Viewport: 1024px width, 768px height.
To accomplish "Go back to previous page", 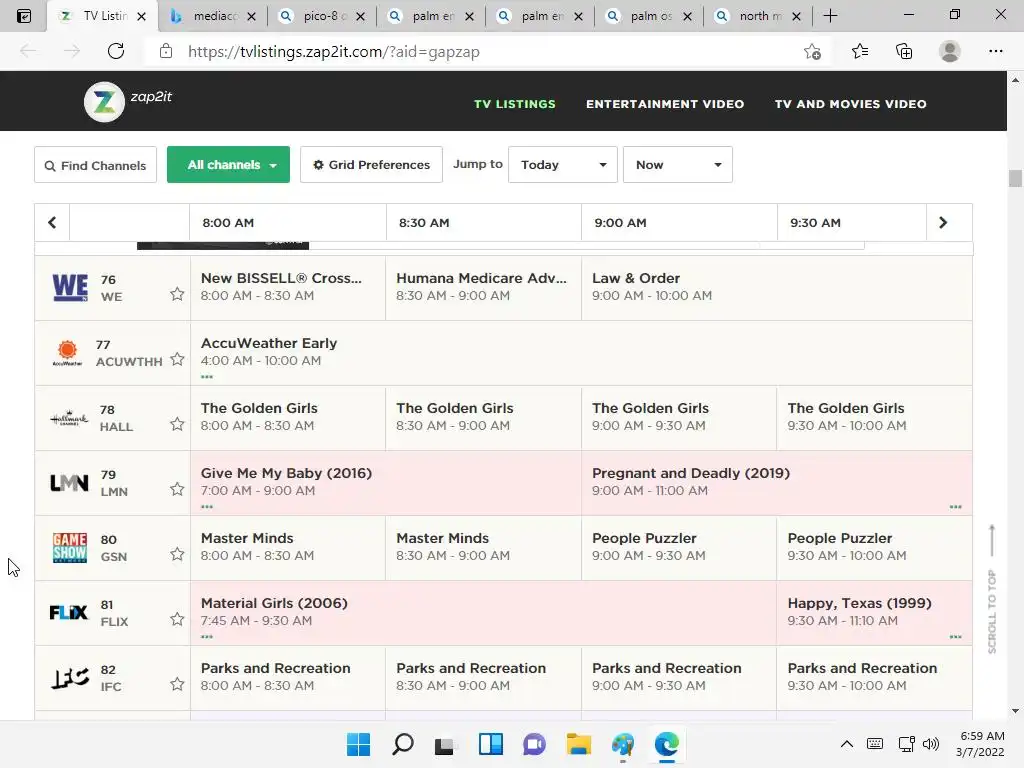I will click(28, 52).
